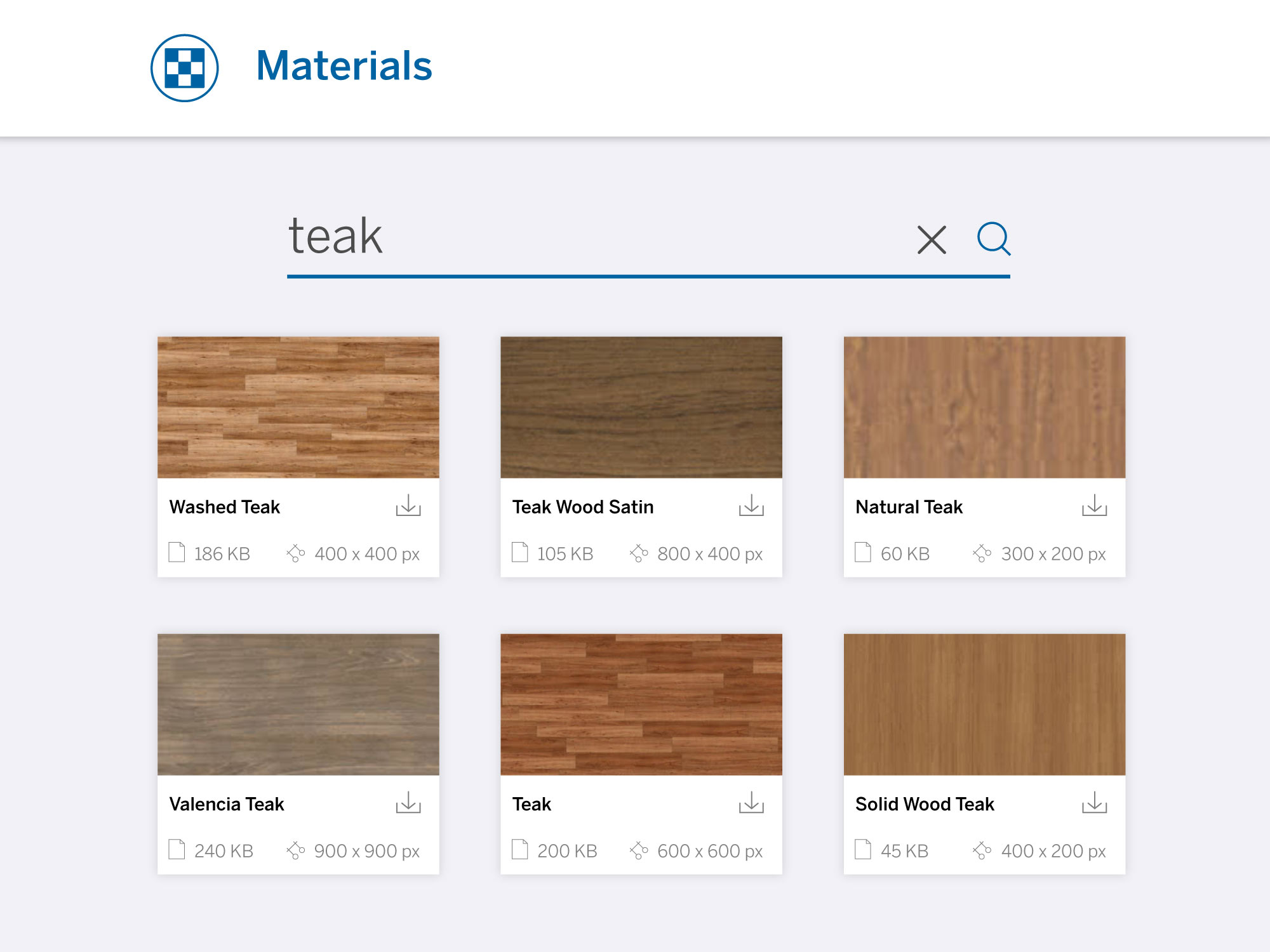Screen dimensions: 1270x952
Task: Click inside the teak search field
Action: (508, 238)
